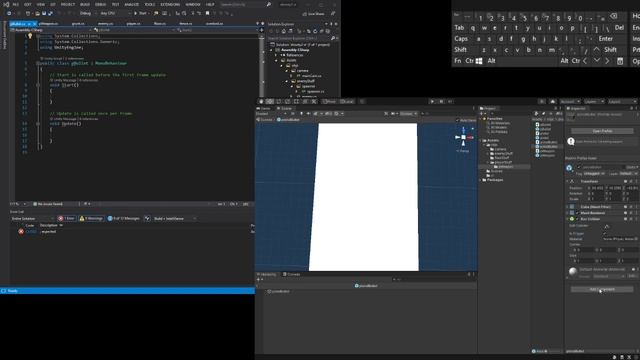Image resolution: width=640 pixels, height=360 pixels.
Task: Collapse the Update method code block
Action: (38, 124)
